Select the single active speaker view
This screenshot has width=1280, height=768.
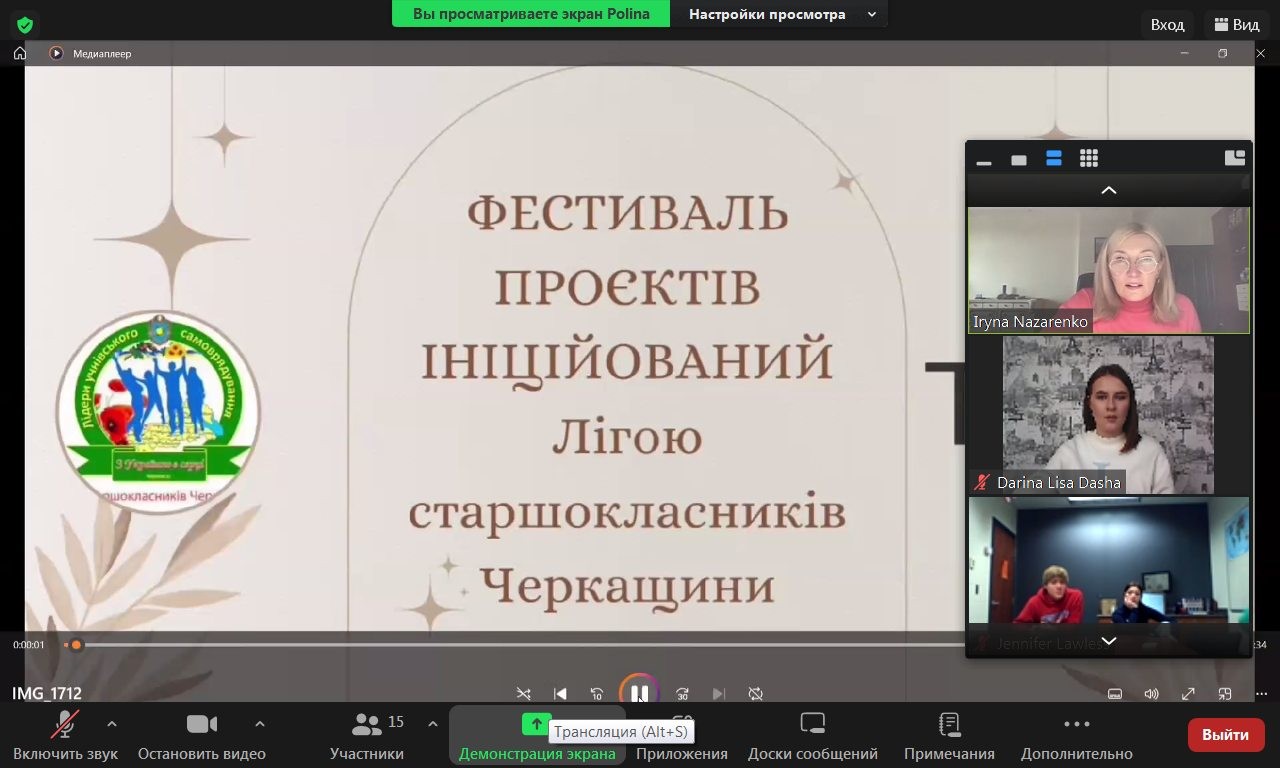pos(1019,159)
